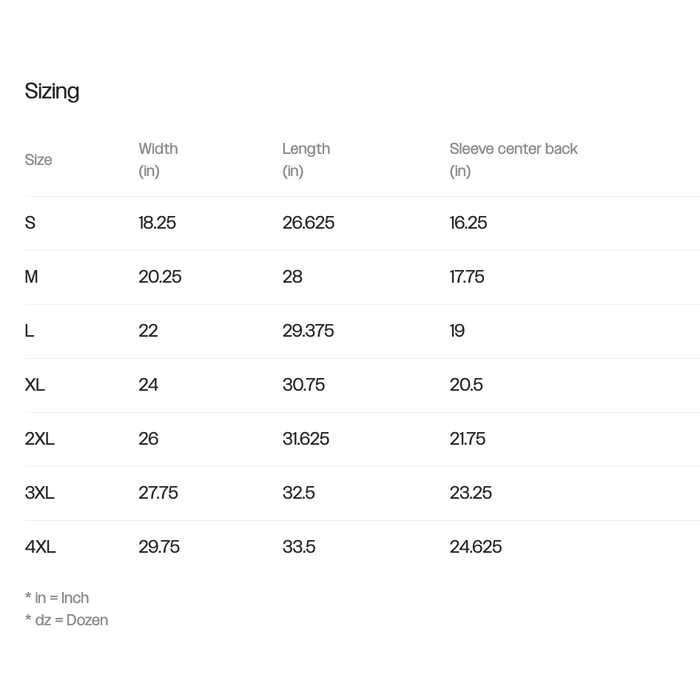The image size is (700, 700).
Task: Select the 31.625 length value for 2XL
Action: pos(306,439)
